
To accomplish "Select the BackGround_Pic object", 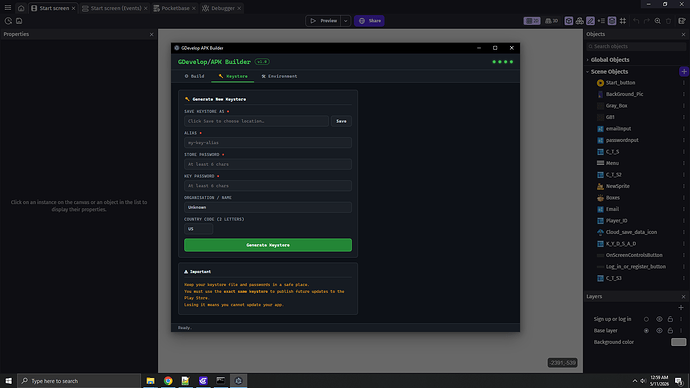I will pyautogui.click(x=624, y=94).
